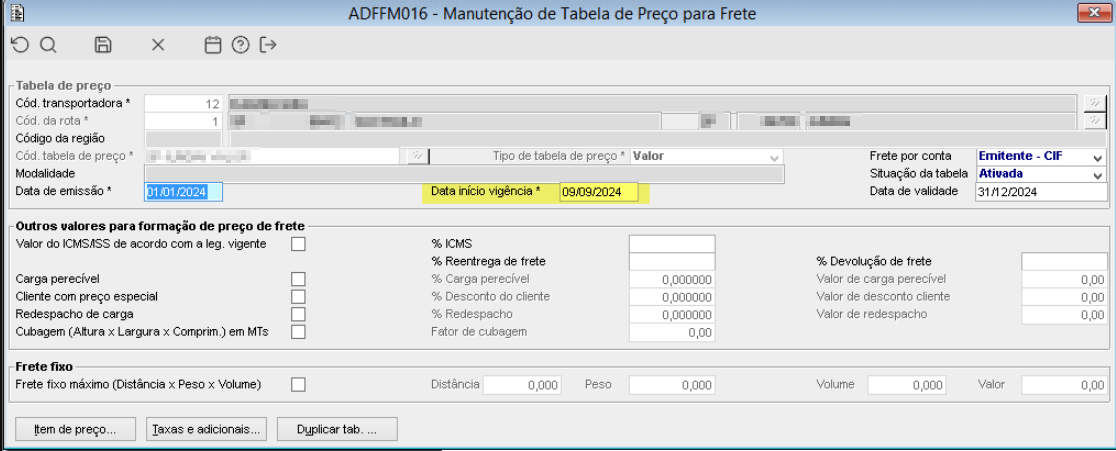Toggle Frete fixo máximo checkbox
Screen dimensions: 1116x451
point(298,384)
